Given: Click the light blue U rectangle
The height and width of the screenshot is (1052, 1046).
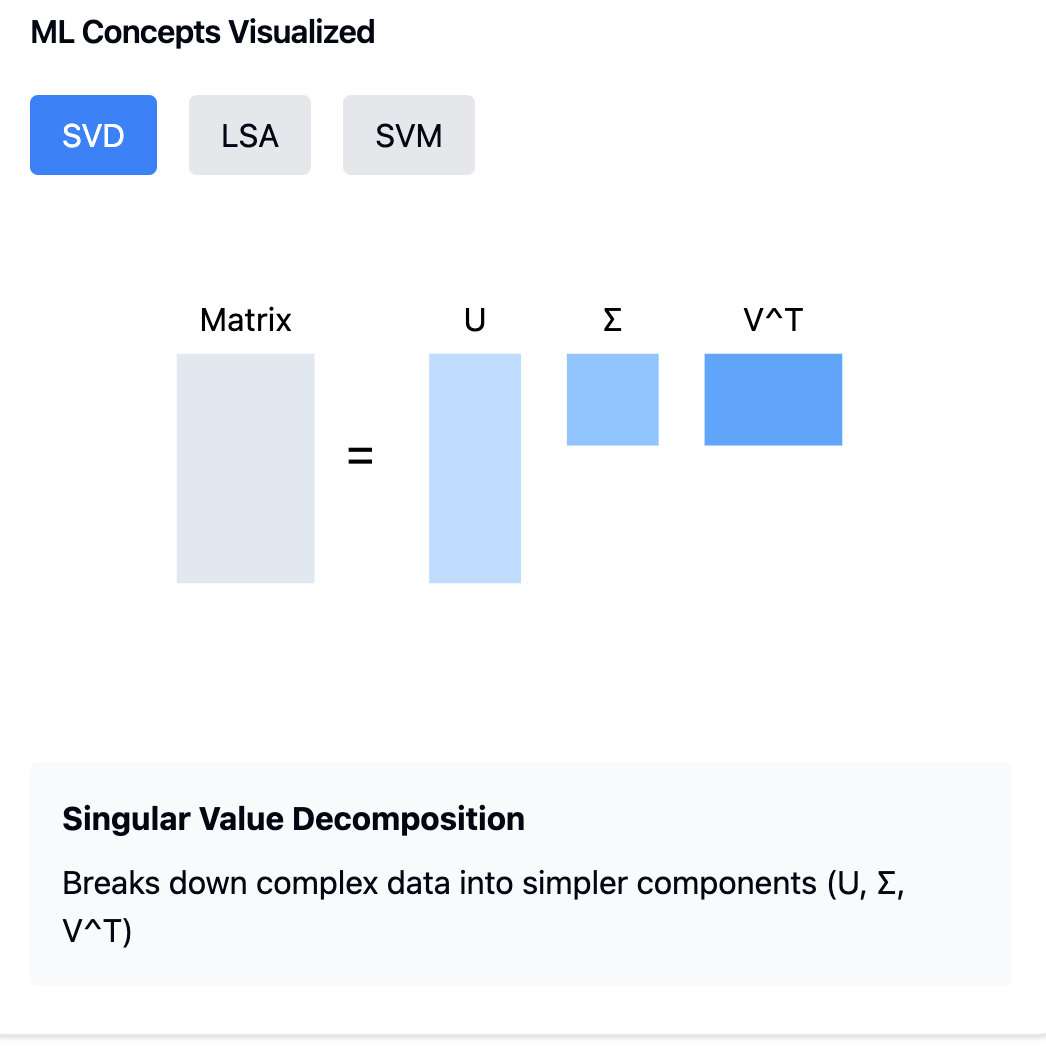Looking at the screenshot, I should (475, 467).
